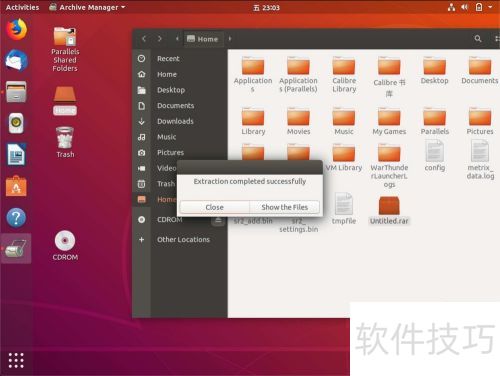Launch Rhythmbox from the dock
500x376 pixels.
(16, 123)
